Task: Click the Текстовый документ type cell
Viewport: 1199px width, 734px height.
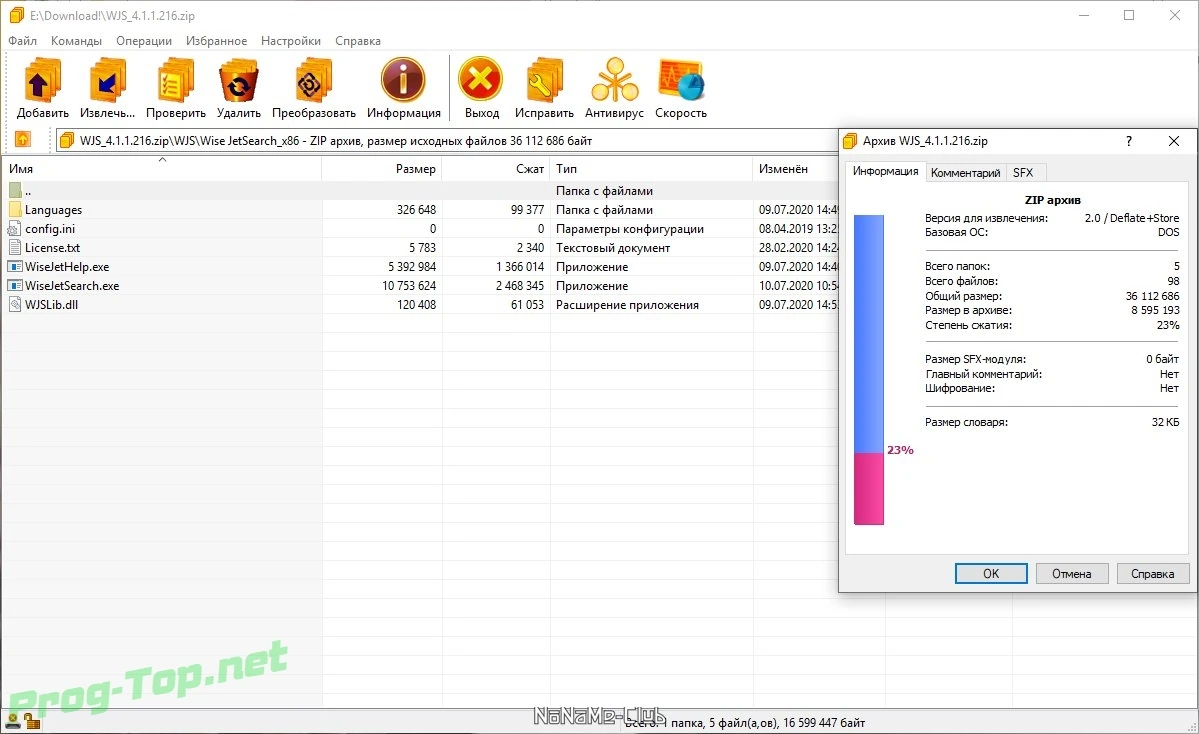Action: click(613, 248)
